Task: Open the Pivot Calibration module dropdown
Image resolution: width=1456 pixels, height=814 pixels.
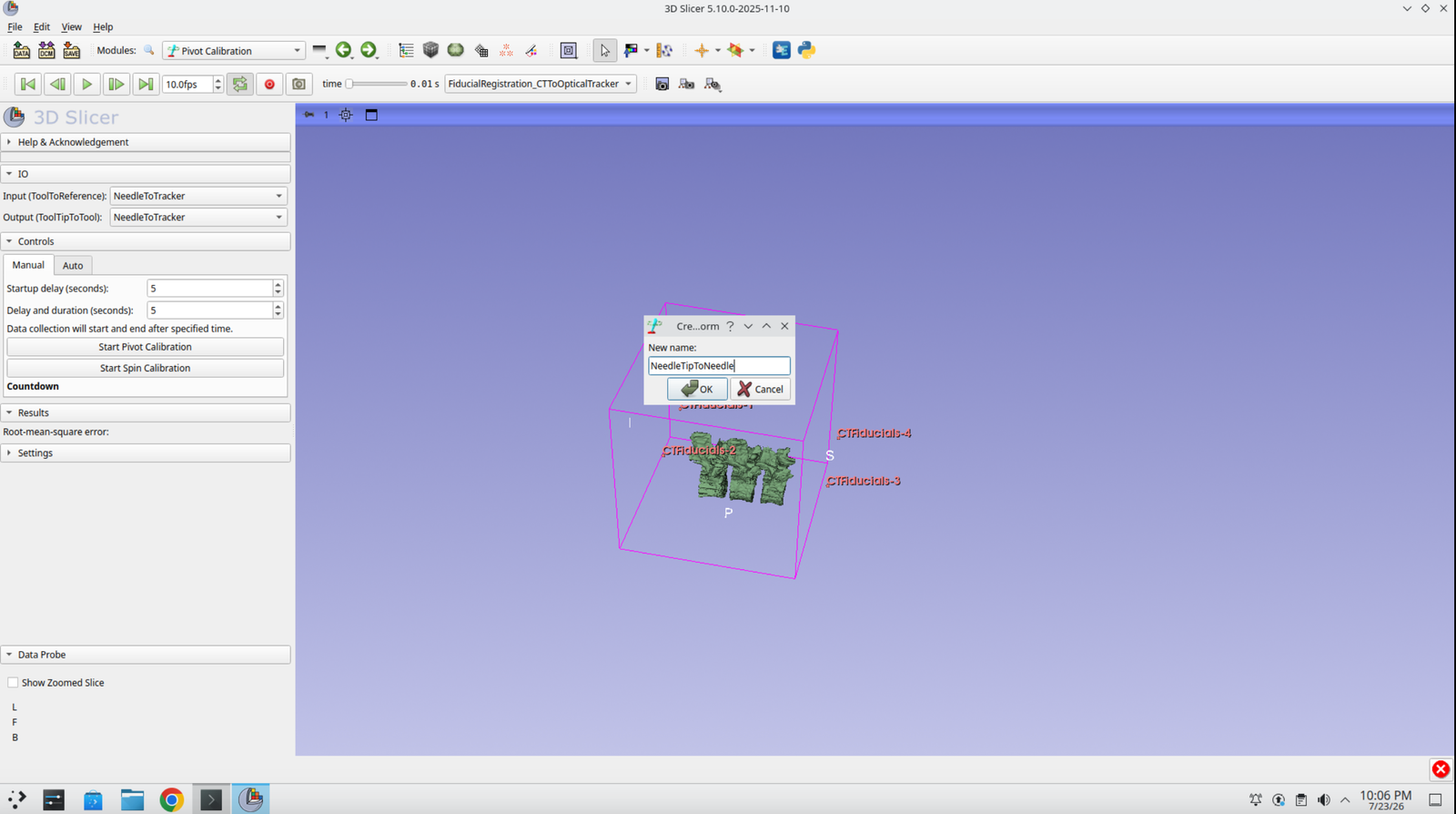Action: click(233, 51)
